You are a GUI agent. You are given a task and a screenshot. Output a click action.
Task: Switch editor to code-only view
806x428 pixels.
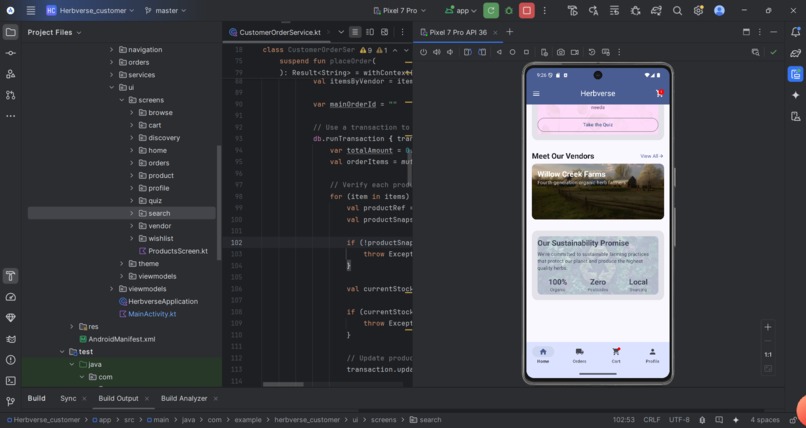(x=355, y=32)
